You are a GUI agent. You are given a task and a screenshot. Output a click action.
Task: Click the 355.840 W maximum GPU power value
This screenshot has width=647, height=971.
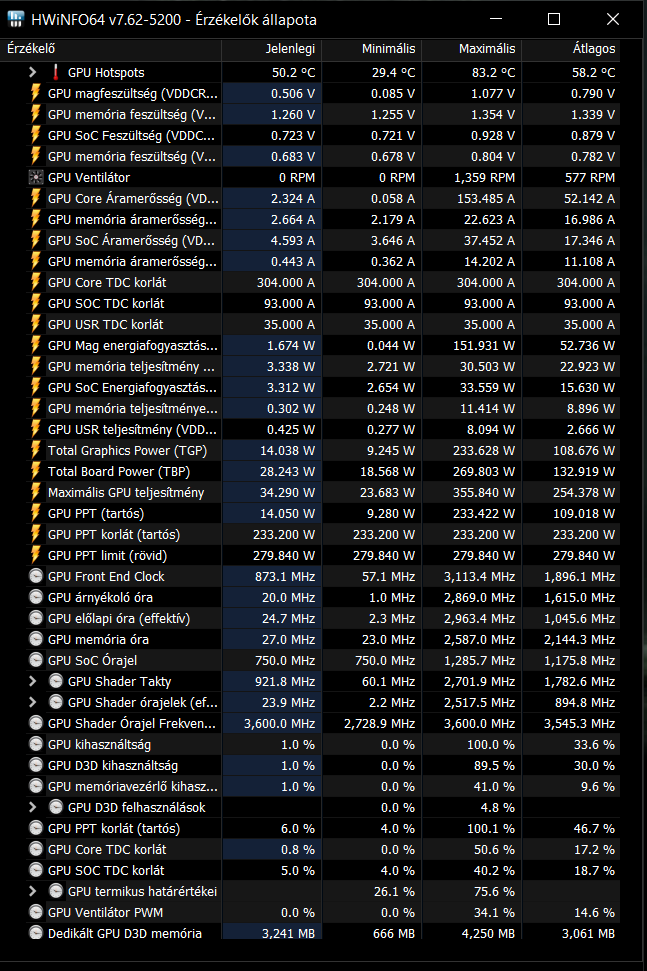click(484, 492)
